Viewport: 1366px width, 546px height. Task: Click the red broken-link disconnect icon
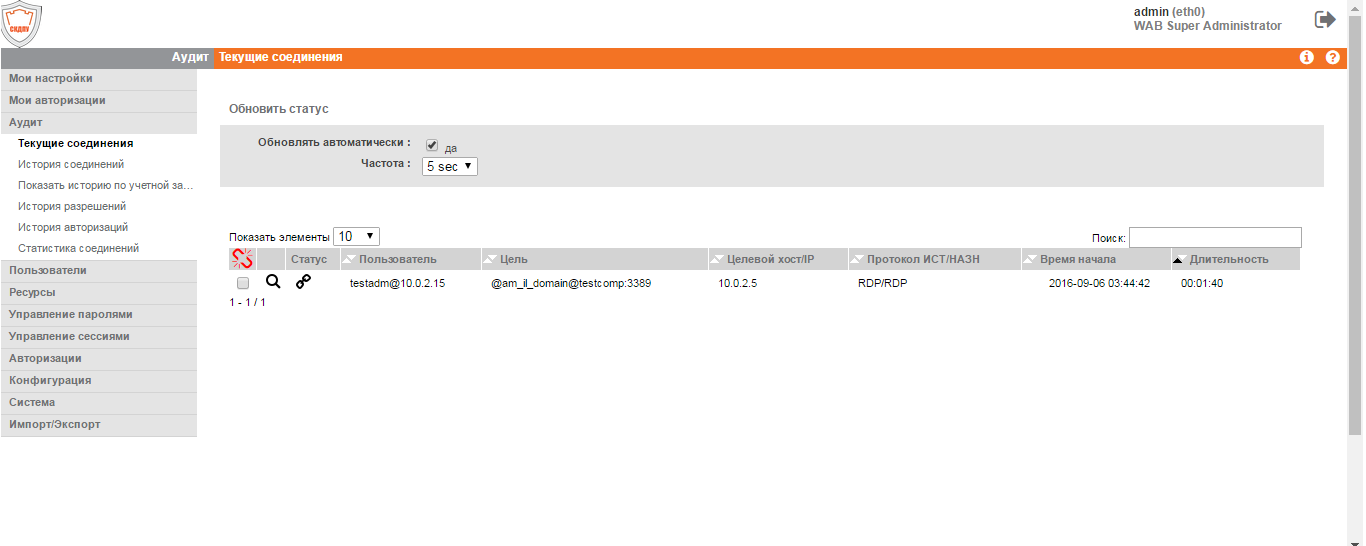click(x=241, y=259)
